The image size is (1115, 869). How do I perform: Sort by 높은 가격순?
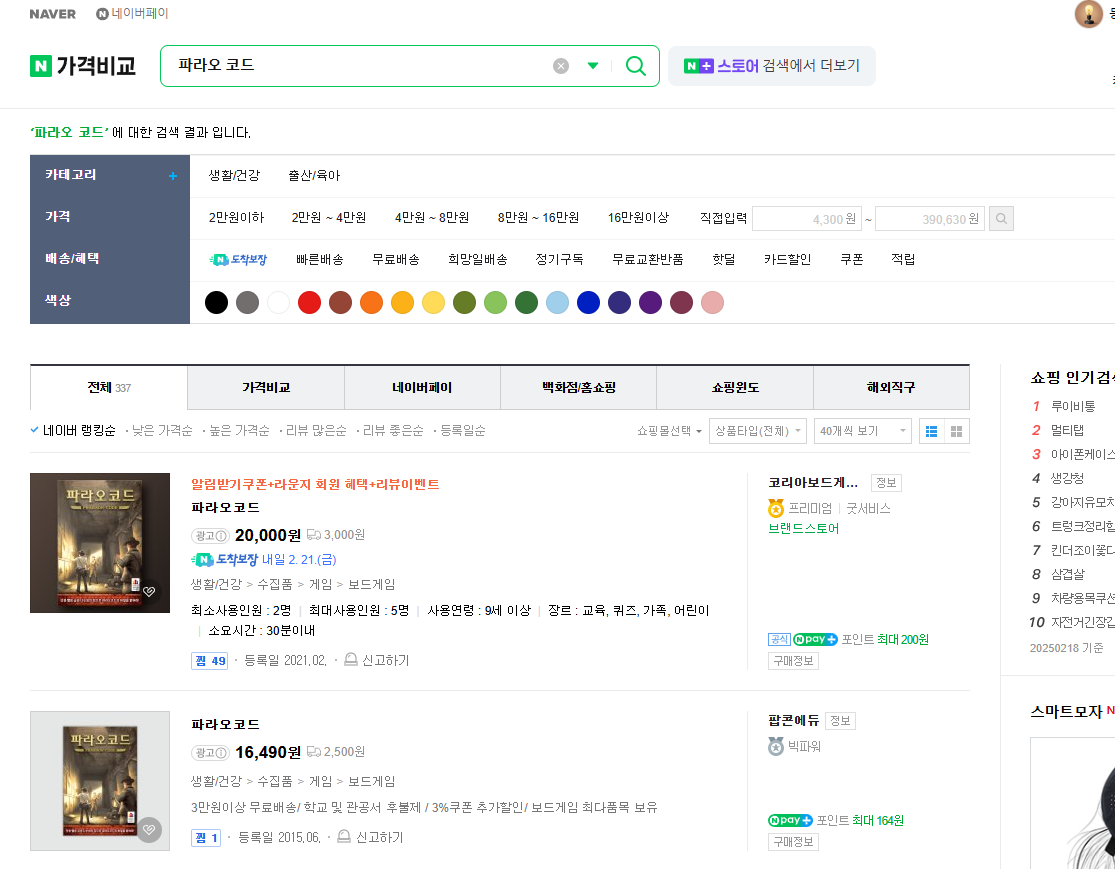click(x=239, y=431)
